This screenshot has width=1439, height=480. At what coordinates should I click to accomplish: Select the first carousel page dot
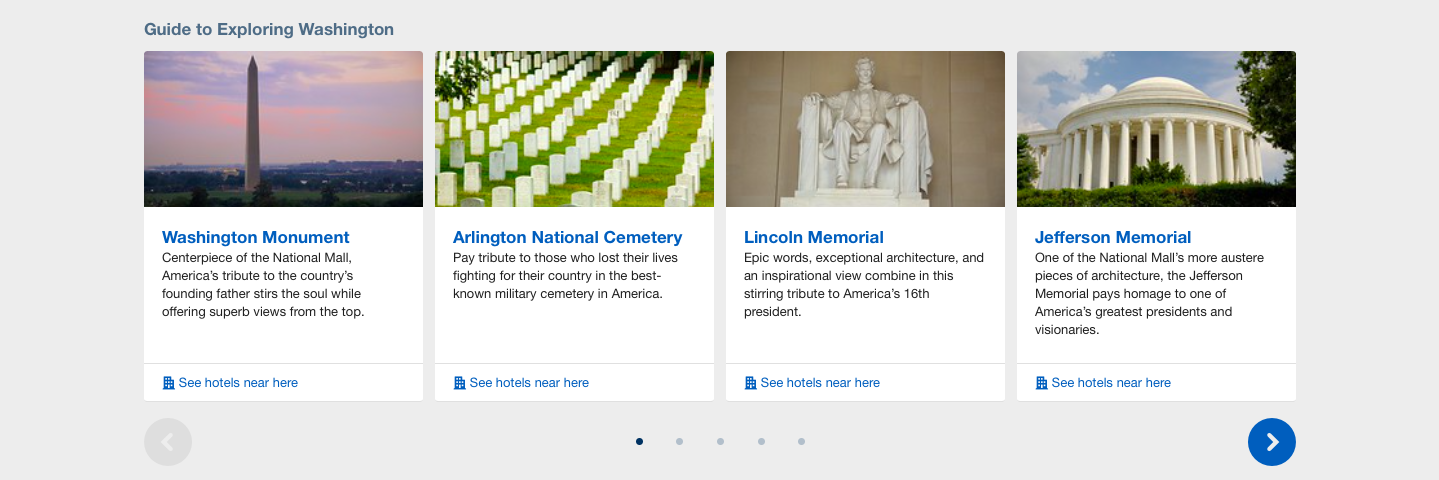tap(639, 441)
